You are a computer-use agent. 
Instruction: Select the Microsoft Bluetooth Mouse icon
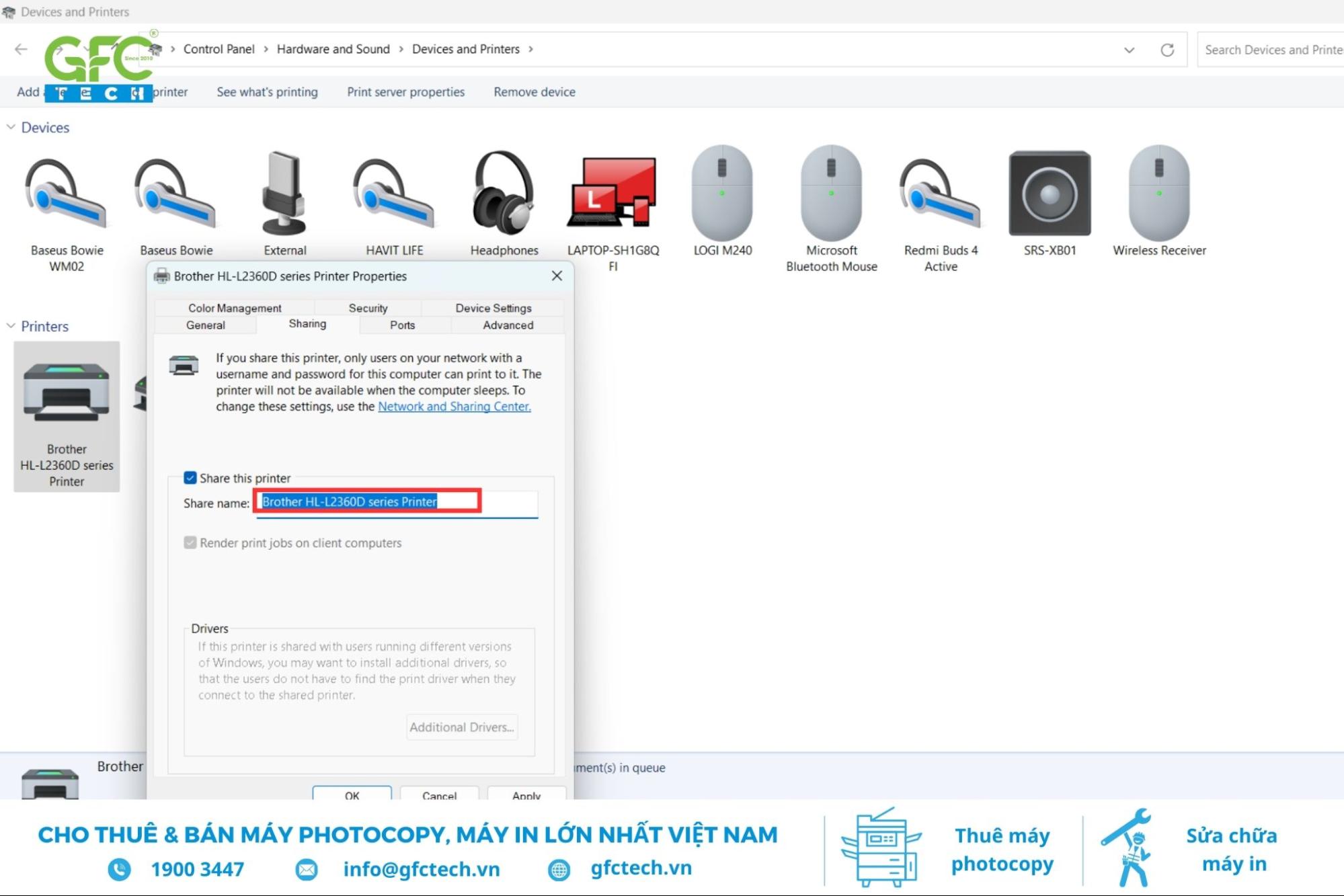831,194
